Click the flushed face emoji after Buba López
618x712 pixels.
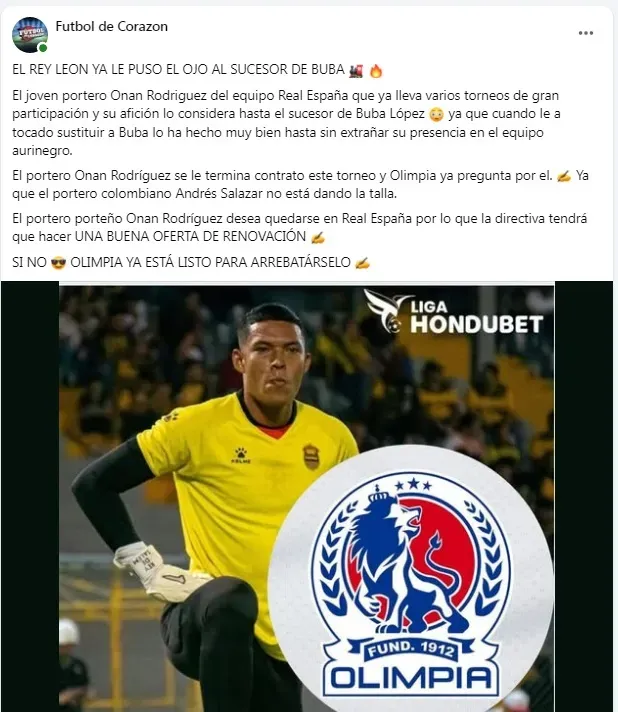click(436, 114)
